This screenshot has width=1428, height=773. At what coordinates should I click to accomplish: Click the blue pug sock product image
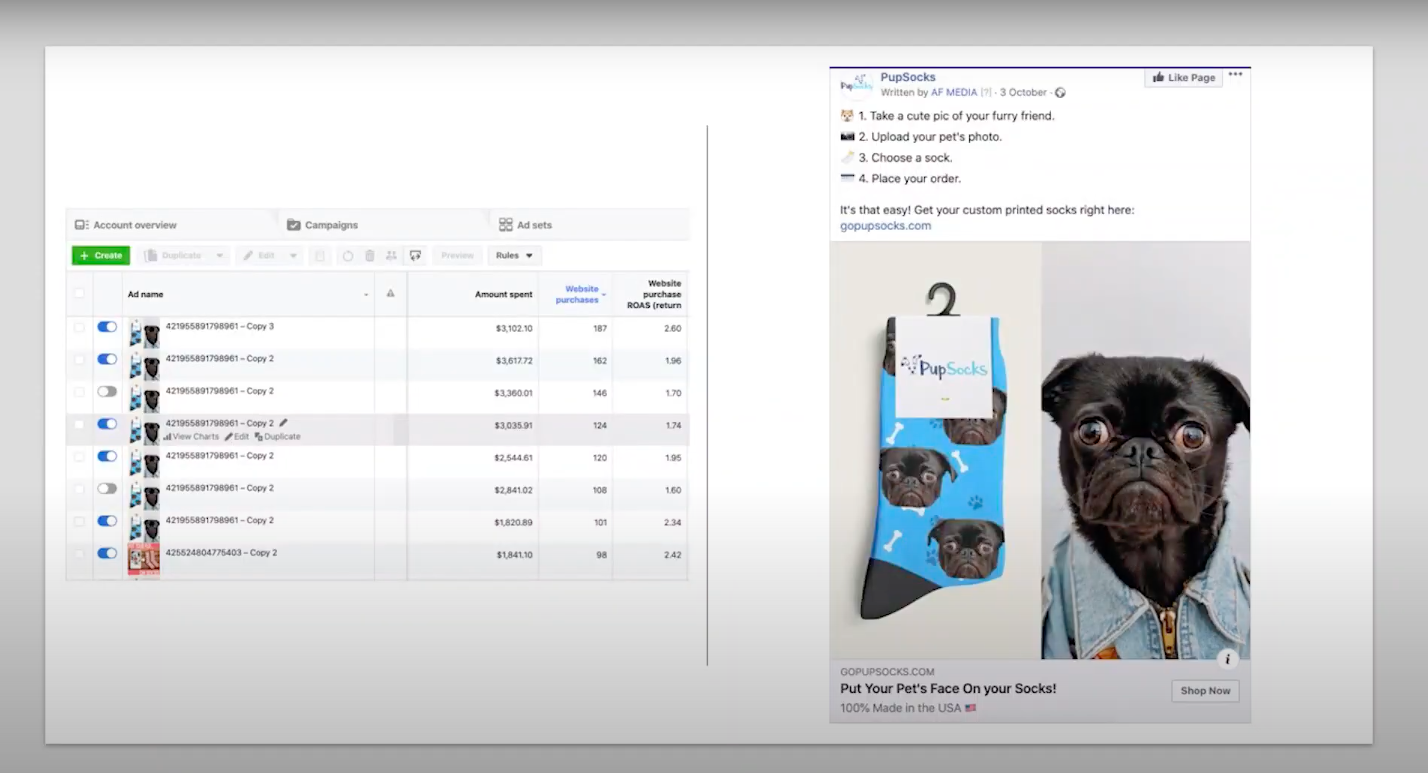(935, 450)
